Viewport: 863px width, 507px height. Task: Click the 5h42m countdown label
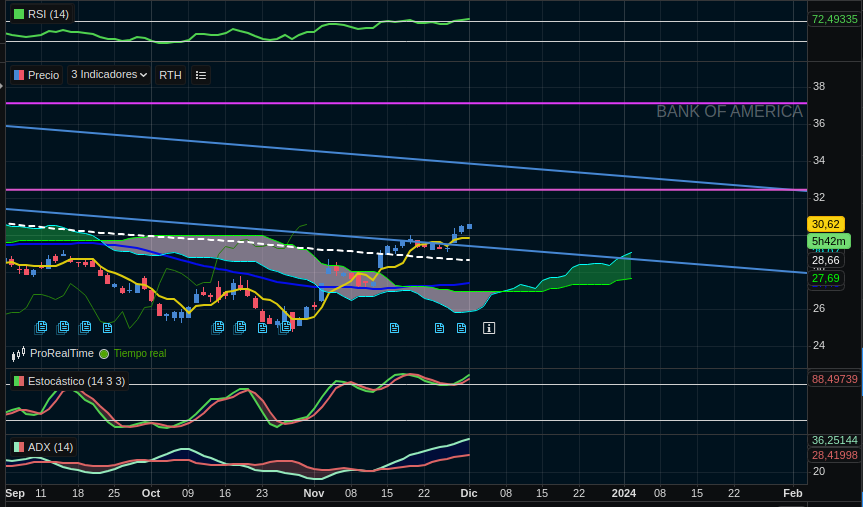tap(829, 241)
